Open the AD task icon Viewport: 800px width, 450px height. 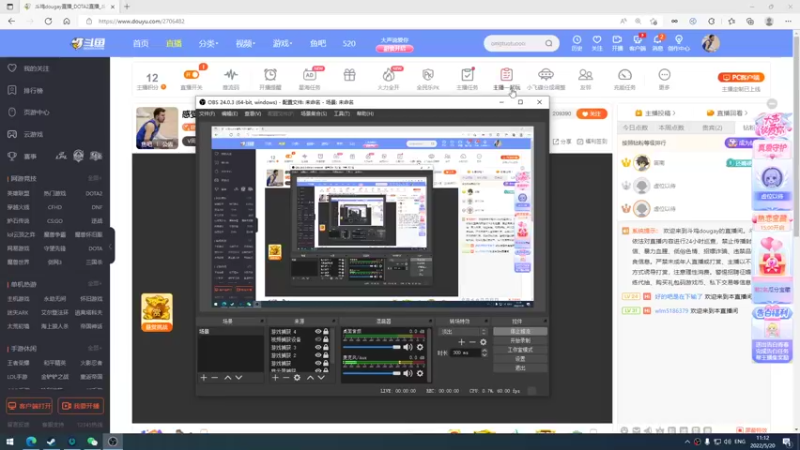pyautogui.click(x=309, y=75)
